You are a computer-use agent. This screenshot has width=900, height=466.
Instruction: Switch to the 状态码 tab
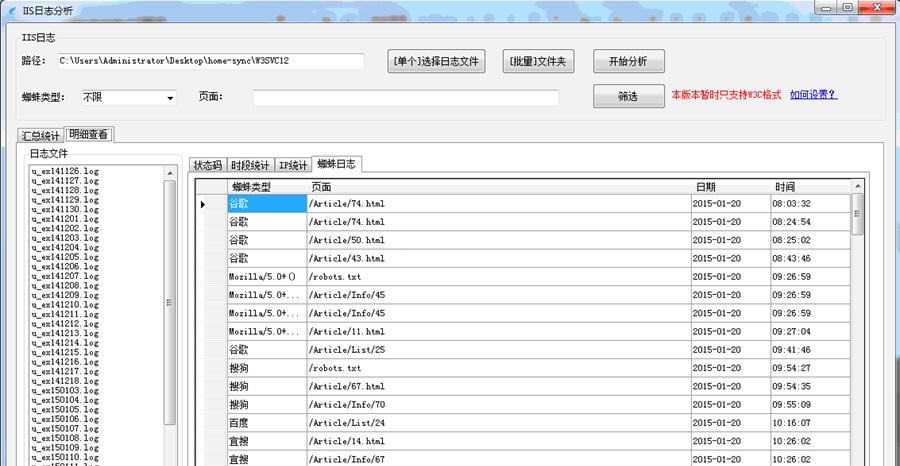point(208,166)
